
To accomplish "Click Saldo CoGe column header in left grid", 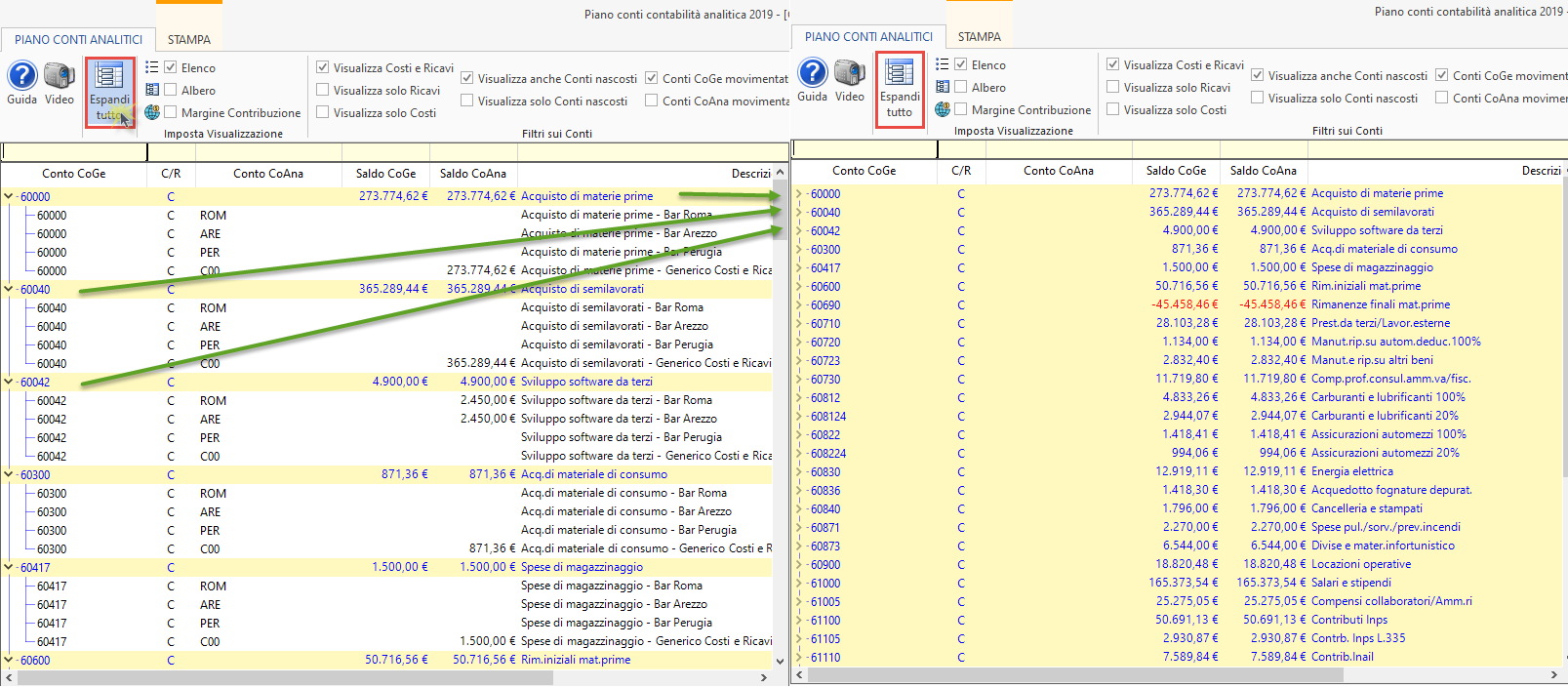I will (385, 174).
